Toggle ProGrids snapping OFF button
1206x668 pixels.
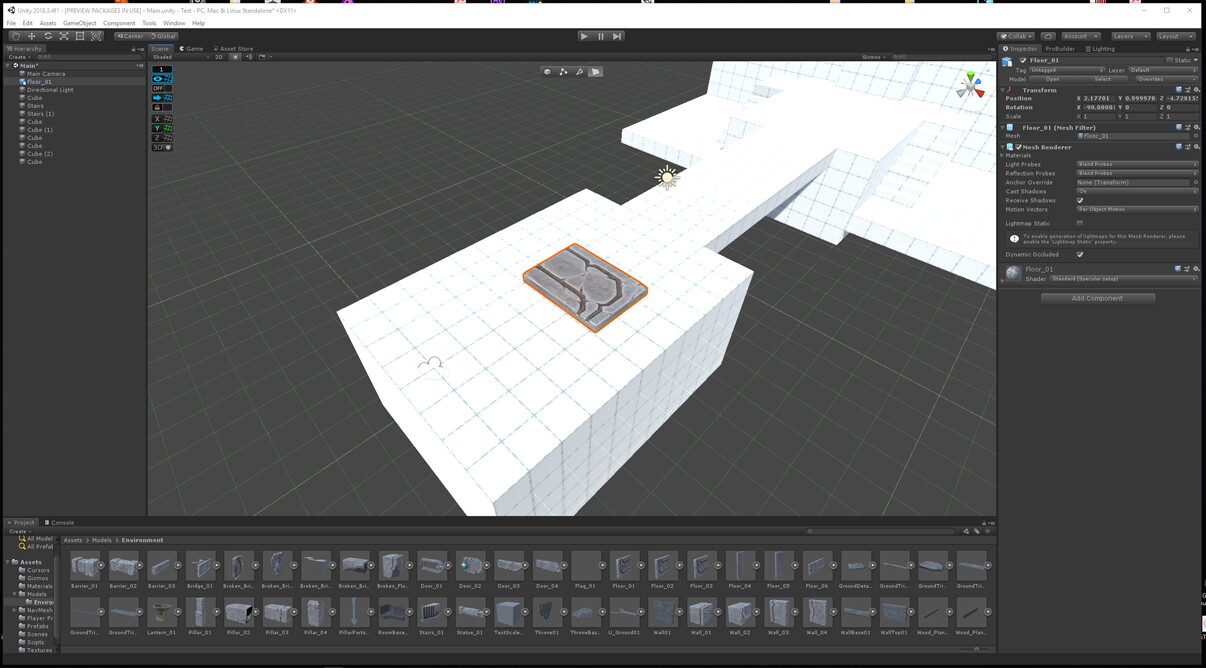click(160, 88)
